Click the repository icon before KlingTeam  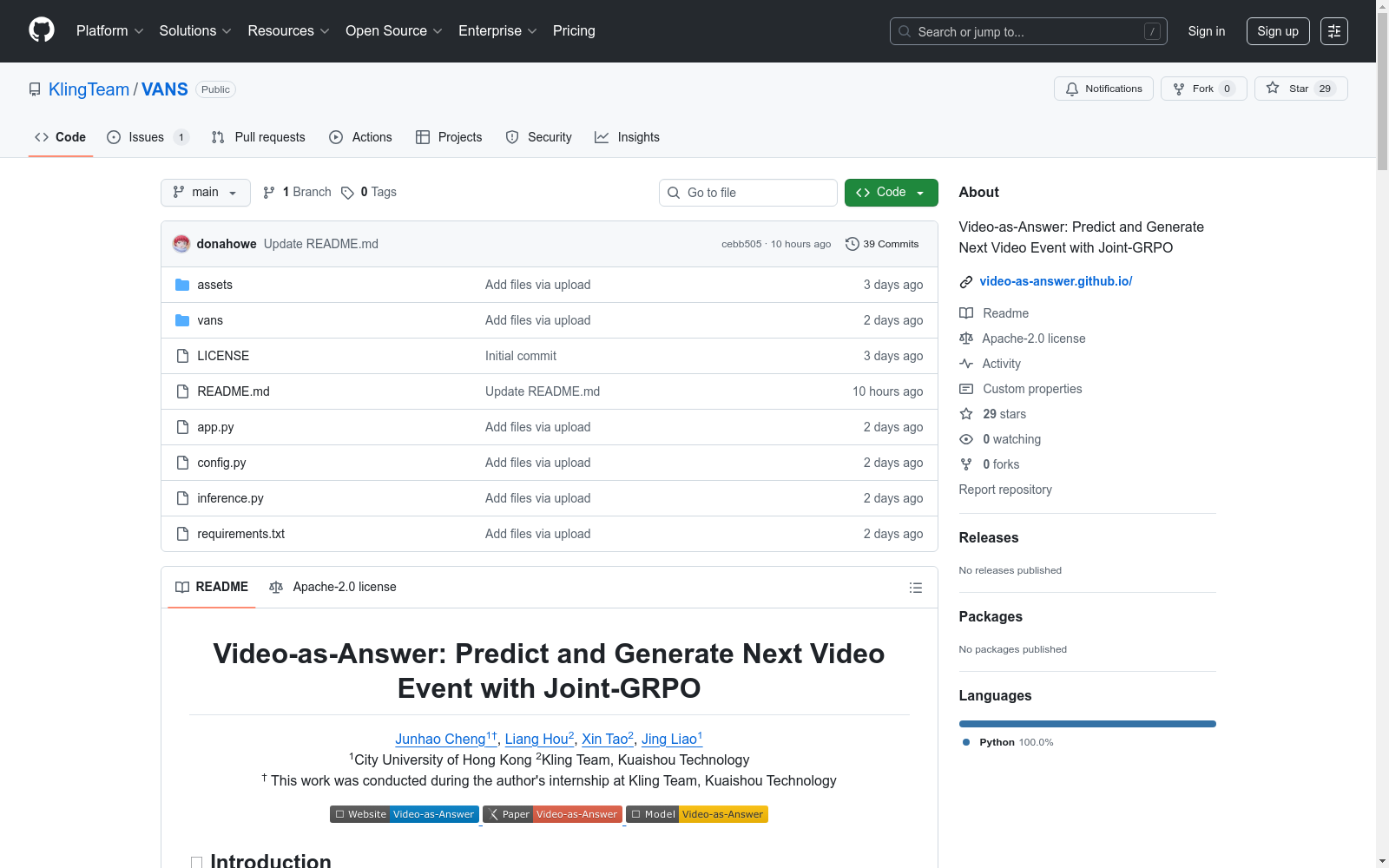[35, 89]
